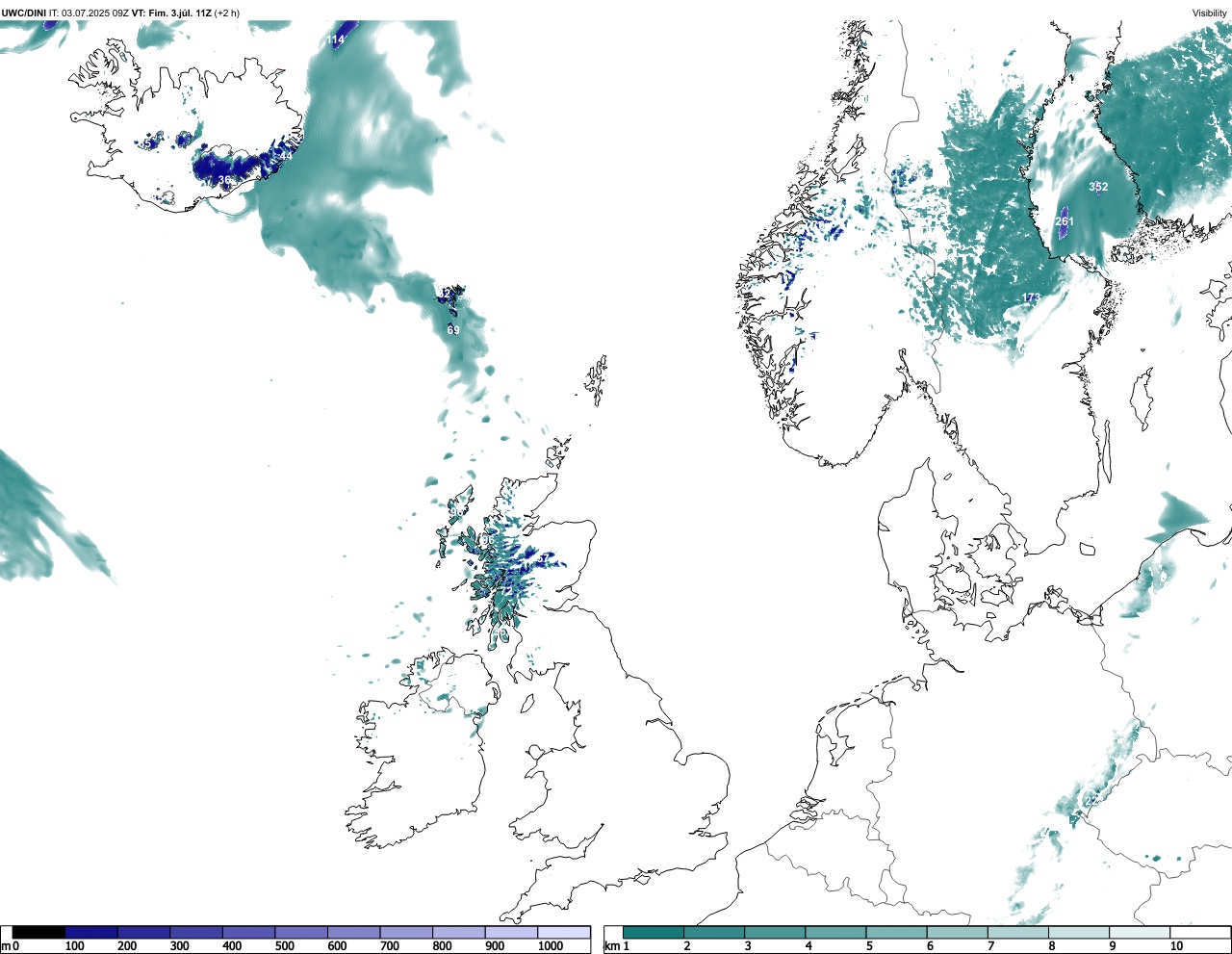Screen dimensions: 1232x954
Task: Pick the 6–7 km legend swatch
Action: [957, 932]
